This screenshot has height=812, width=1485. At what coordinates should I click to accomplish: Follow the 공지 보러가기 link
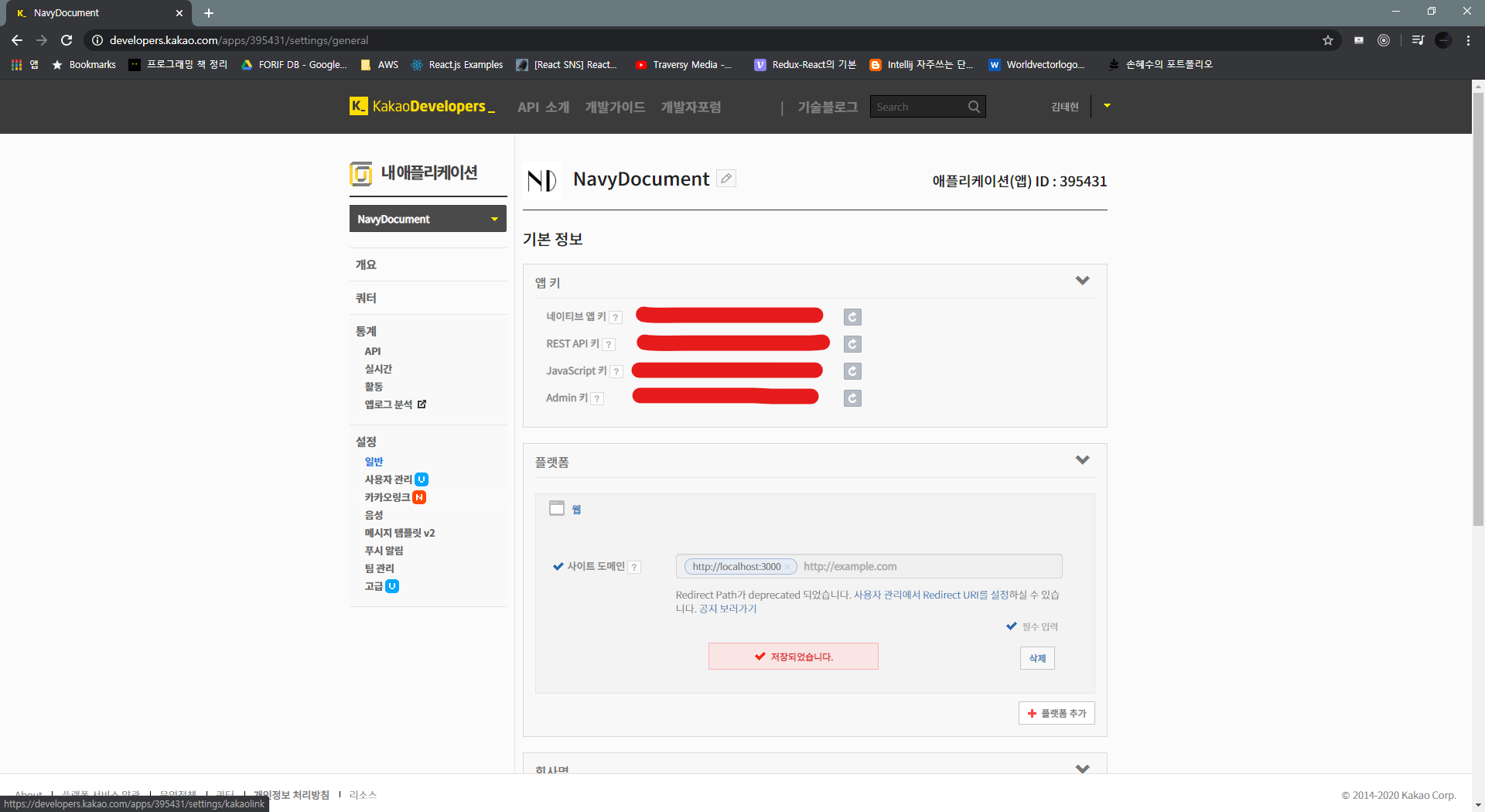pos(728,609)
